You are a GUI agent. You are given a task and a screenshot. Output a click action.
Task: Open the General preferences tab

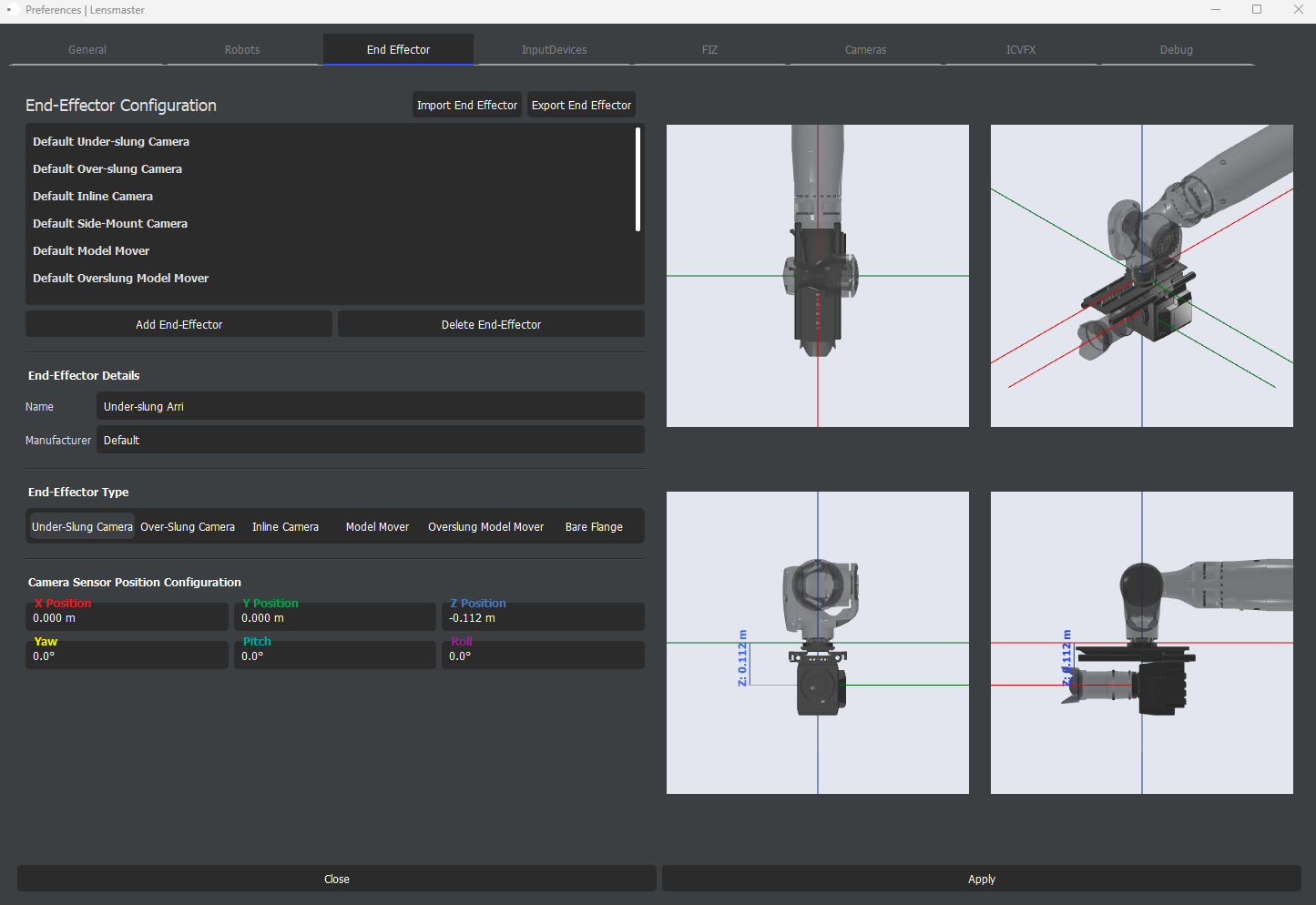[x=87, y=50]
